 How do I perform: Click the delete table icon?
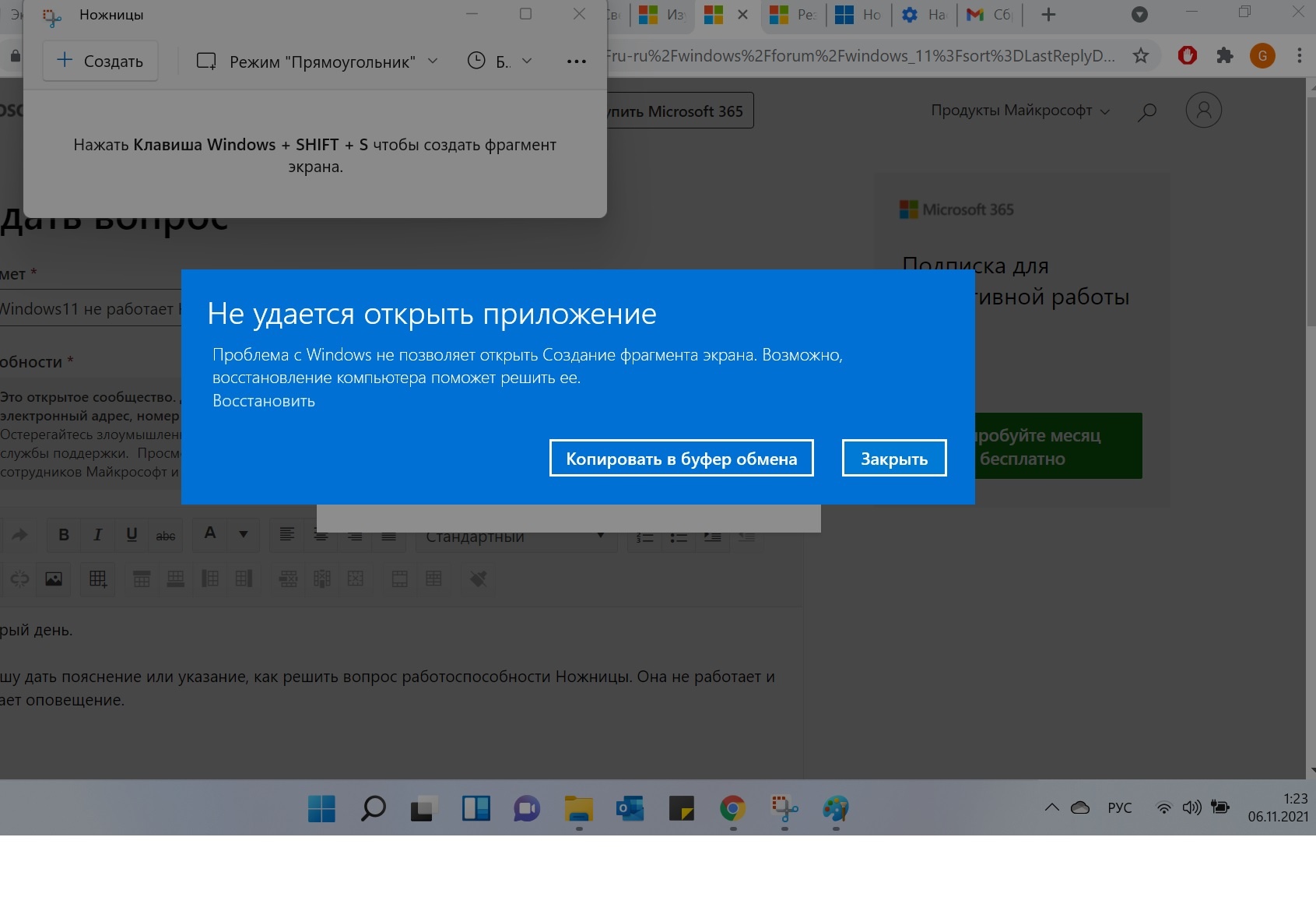(356, 579)
